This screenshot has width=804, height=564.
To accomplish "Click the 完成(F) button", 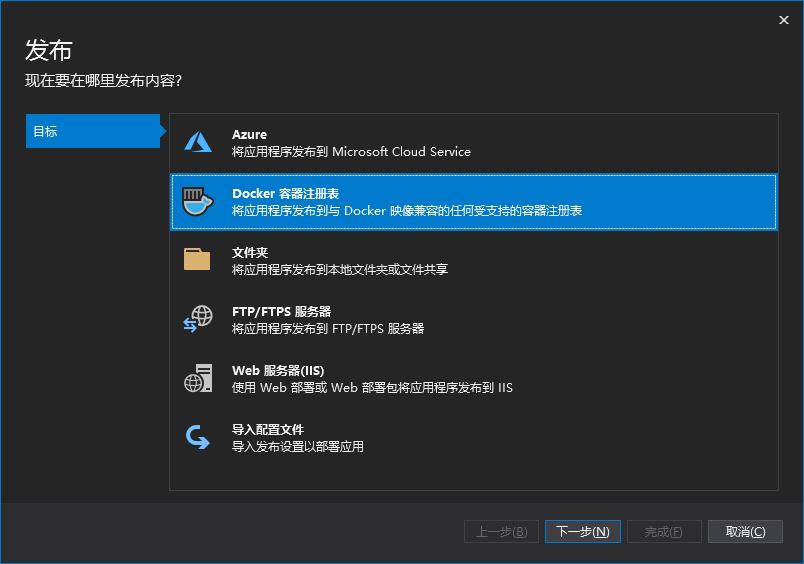I will 664,531.
